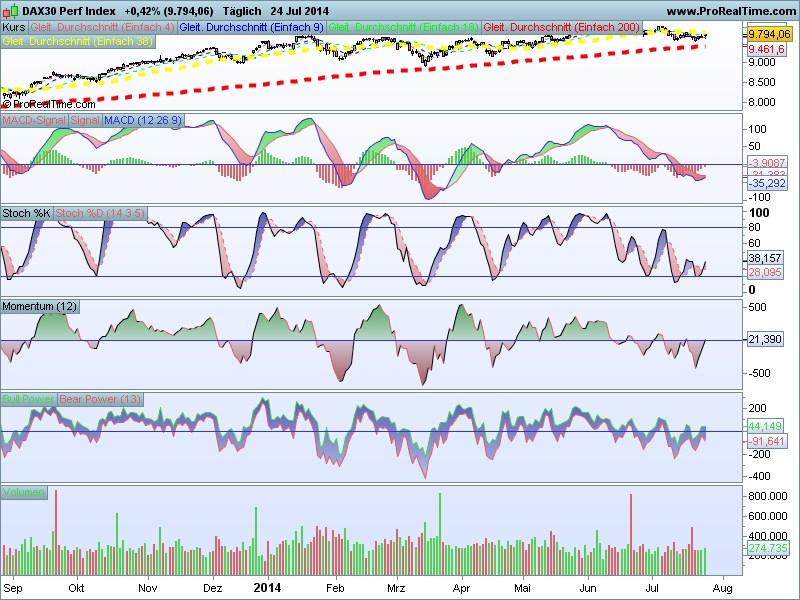The image size is (800, 600).
Task: Click the 800.000 volume axis label
Action: click(x=767, y=496)
